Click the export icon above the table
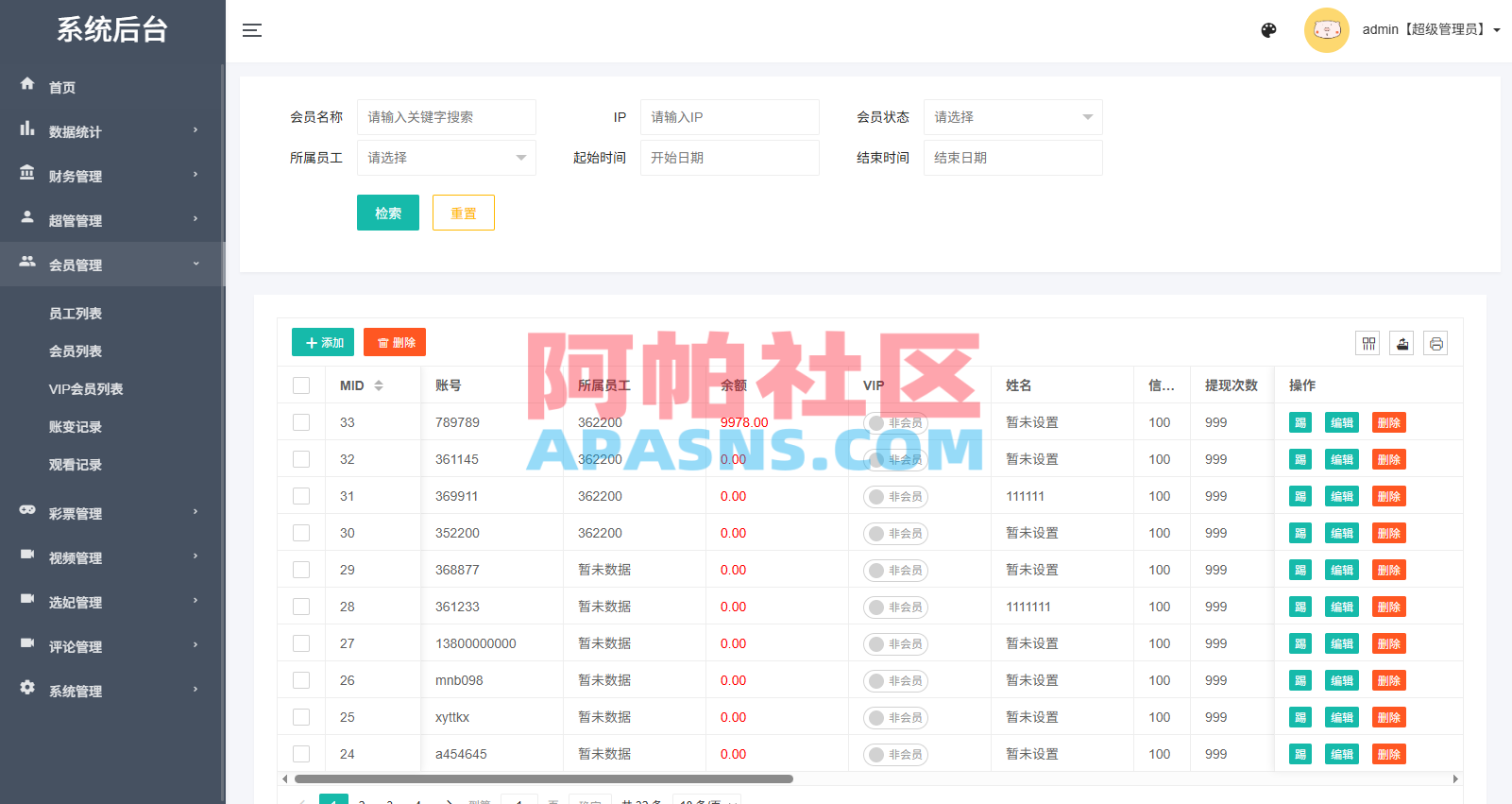This screenshot has height=804, width=1512. coord(1402,344)
